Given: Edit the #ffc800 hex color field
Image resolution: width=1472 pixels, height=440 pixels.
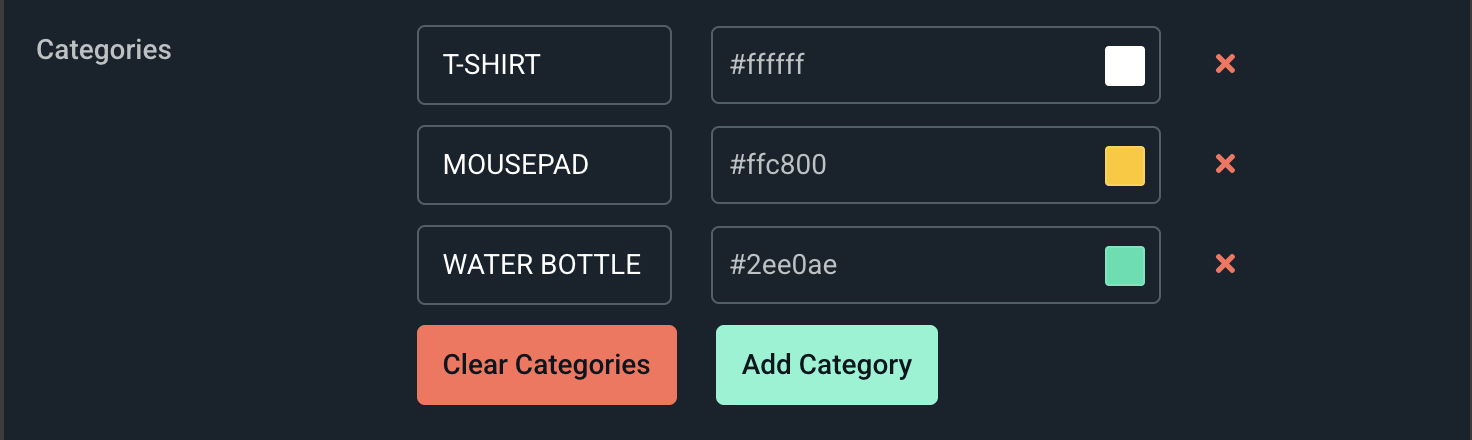Looking at the screenshot, I should tap(900, 165).
